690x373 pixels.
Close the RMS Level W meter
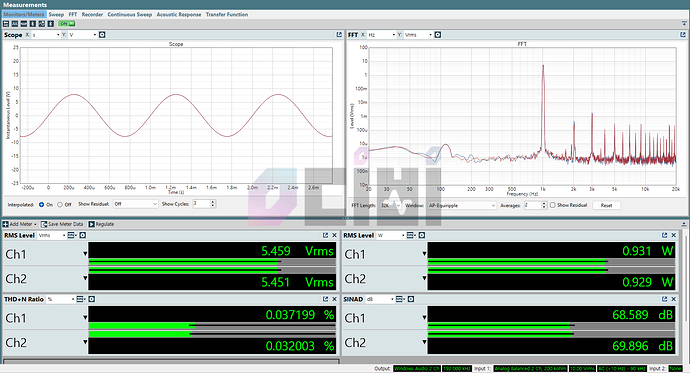[x=673, y=235]
